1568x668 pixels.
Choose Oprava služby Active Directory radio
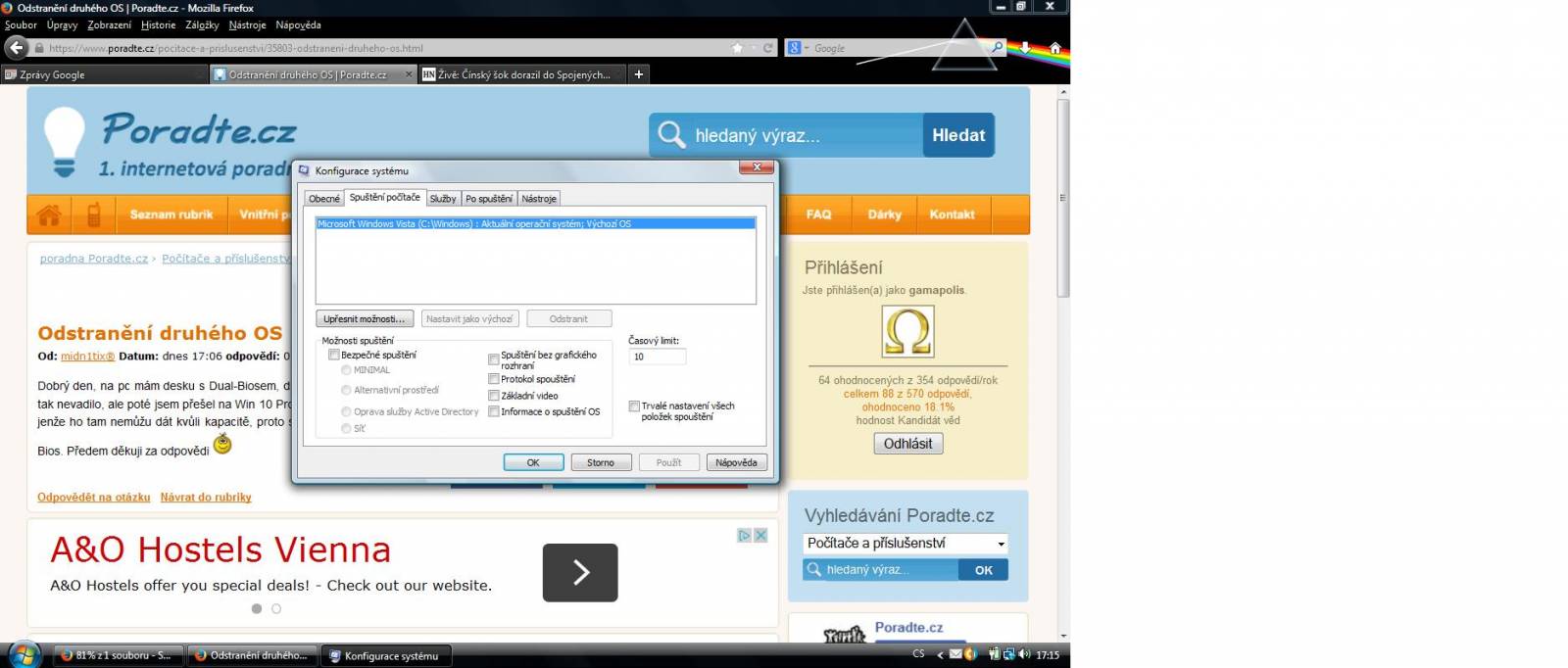(x=346, y=412)
